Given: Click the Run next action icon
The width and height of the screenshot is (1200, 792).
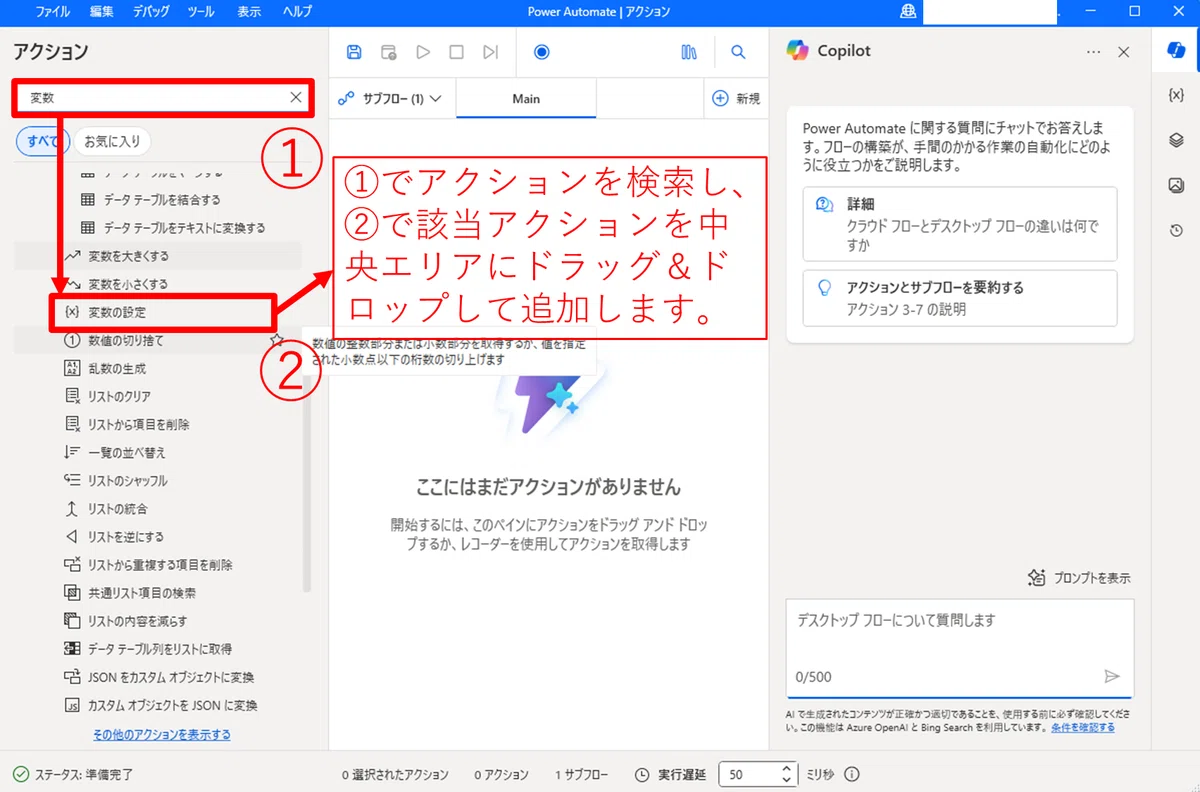Looking at the screenshot, I should point(490,52).
